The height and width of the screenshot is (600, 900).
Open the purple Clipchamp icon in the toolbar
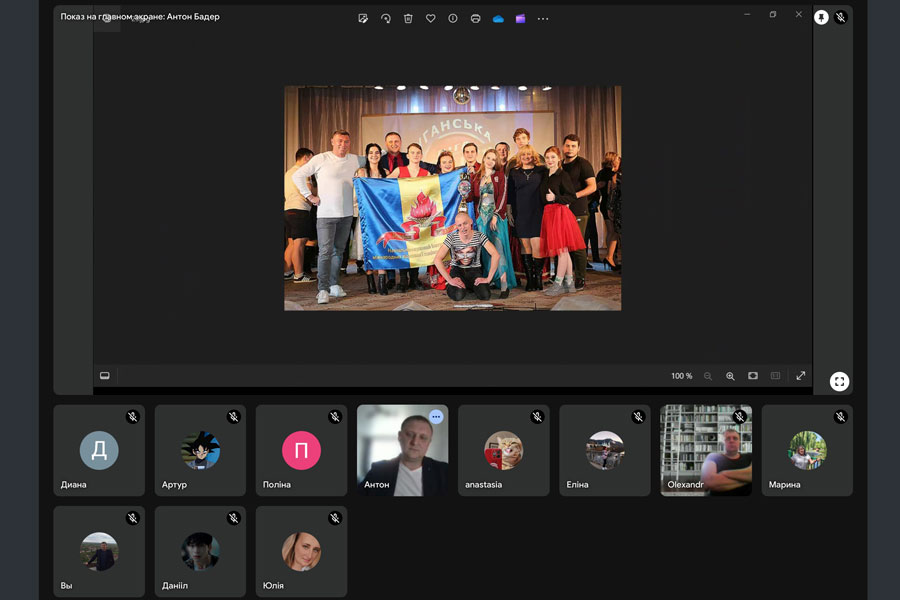coord(520,18)
